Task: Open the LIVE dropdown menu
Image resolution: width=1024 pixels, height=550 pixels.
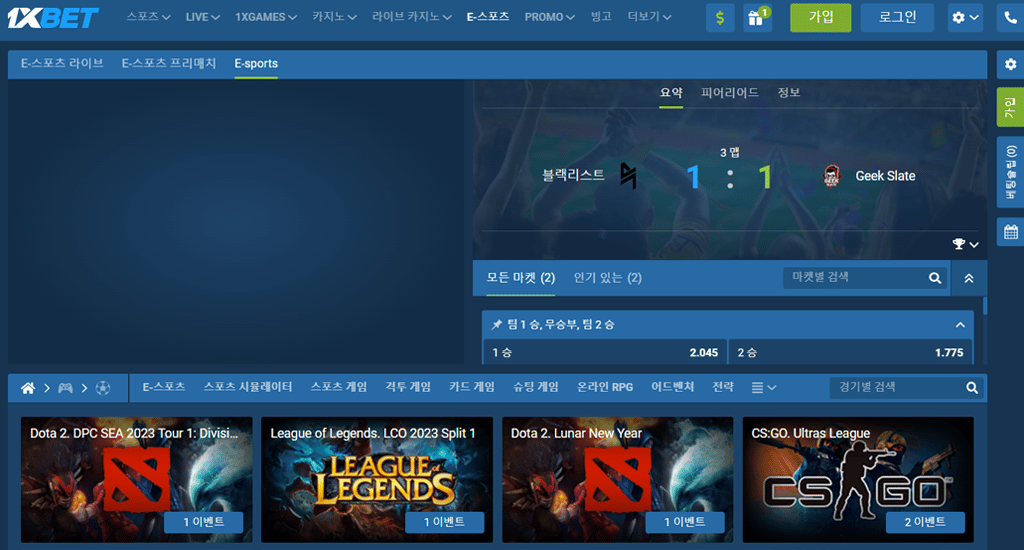Action: (202, 17)
